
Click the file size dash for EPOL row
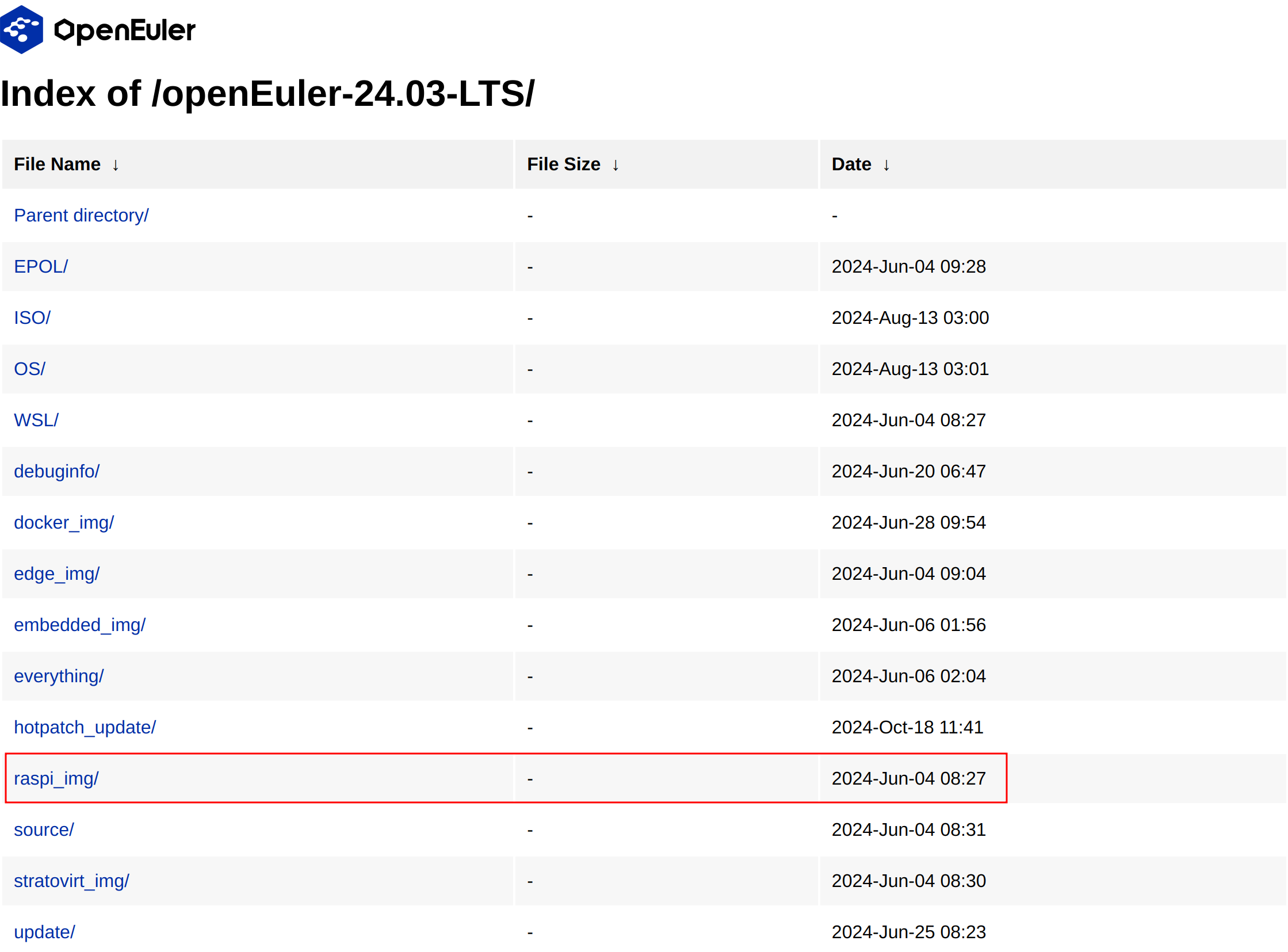[530, 267]
